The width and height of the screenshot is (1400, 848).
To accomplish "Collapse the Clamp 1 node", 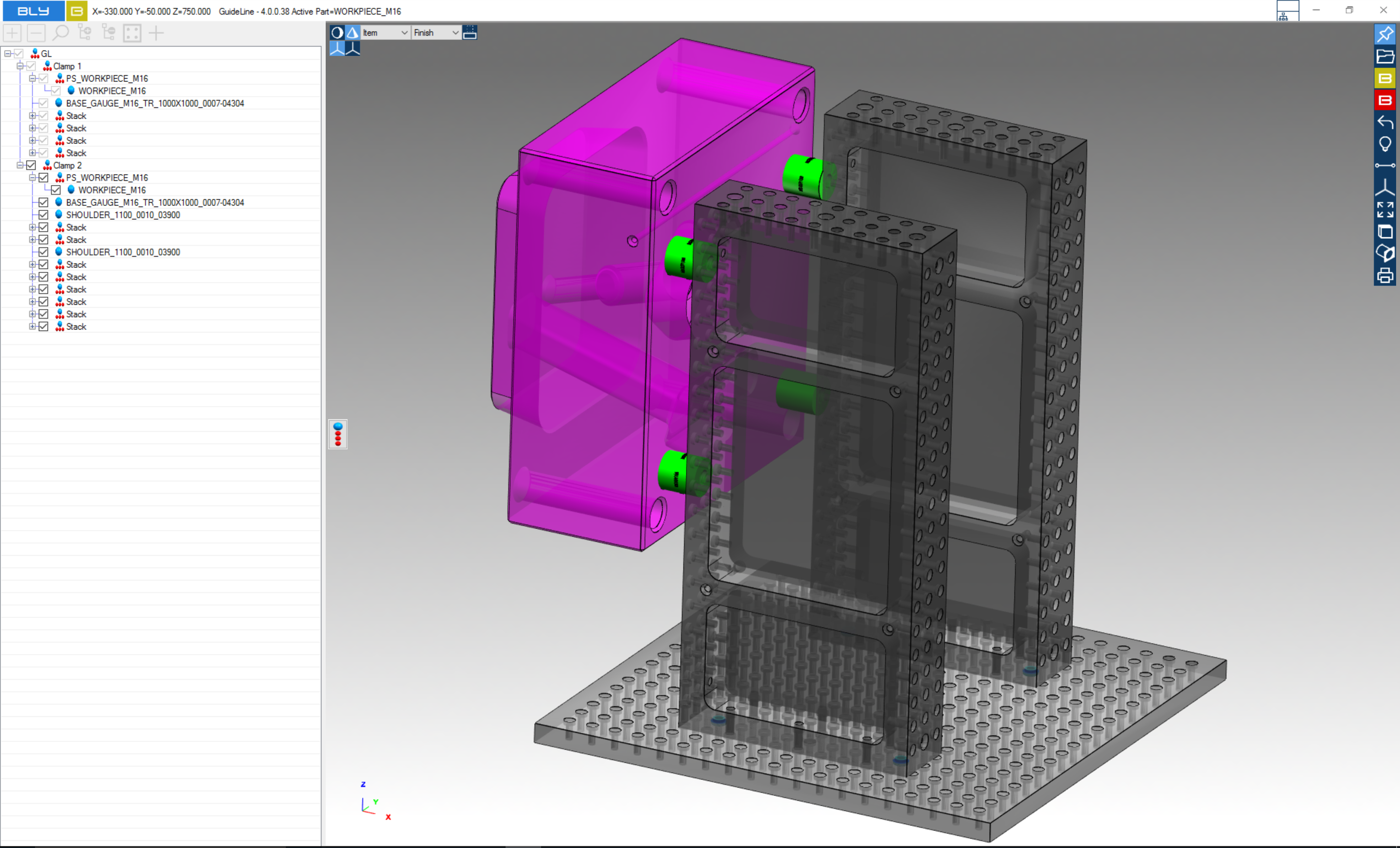I will pyautogui.click(x=20, y=66).
